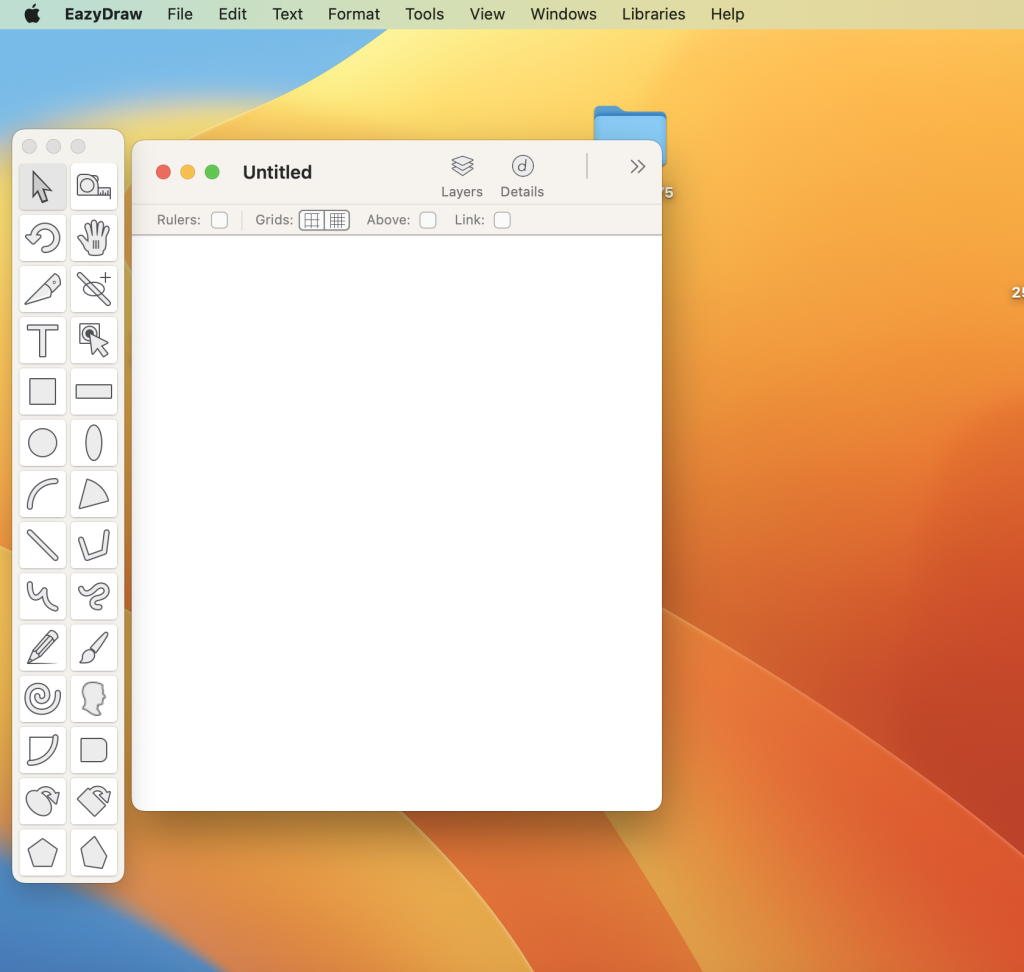Open the Libraries menu
The width and height of the screenshot is (1024, 972).
tap(653, 14)
